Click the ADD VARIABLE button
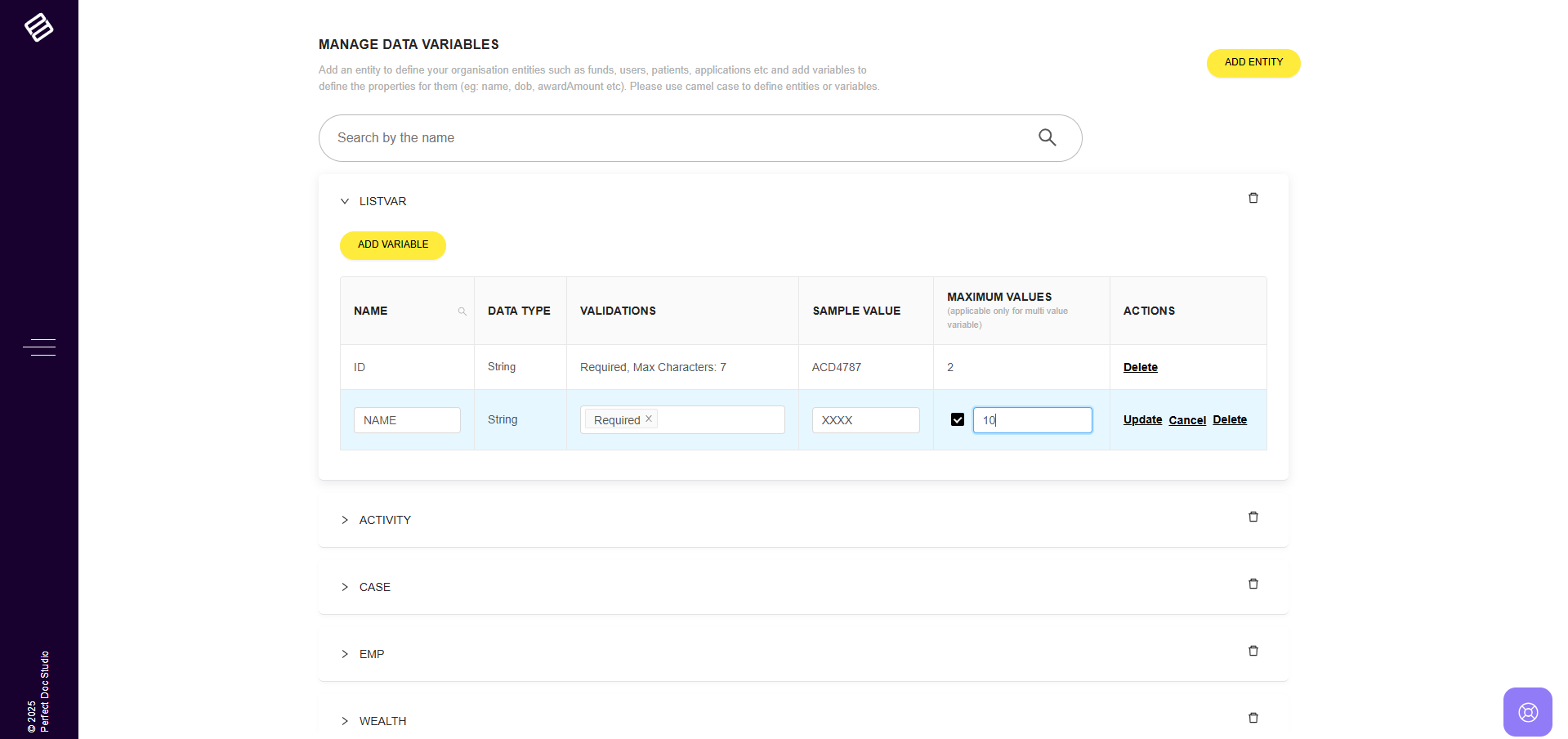Screen dimensions: 1568x739 point(392,245)
